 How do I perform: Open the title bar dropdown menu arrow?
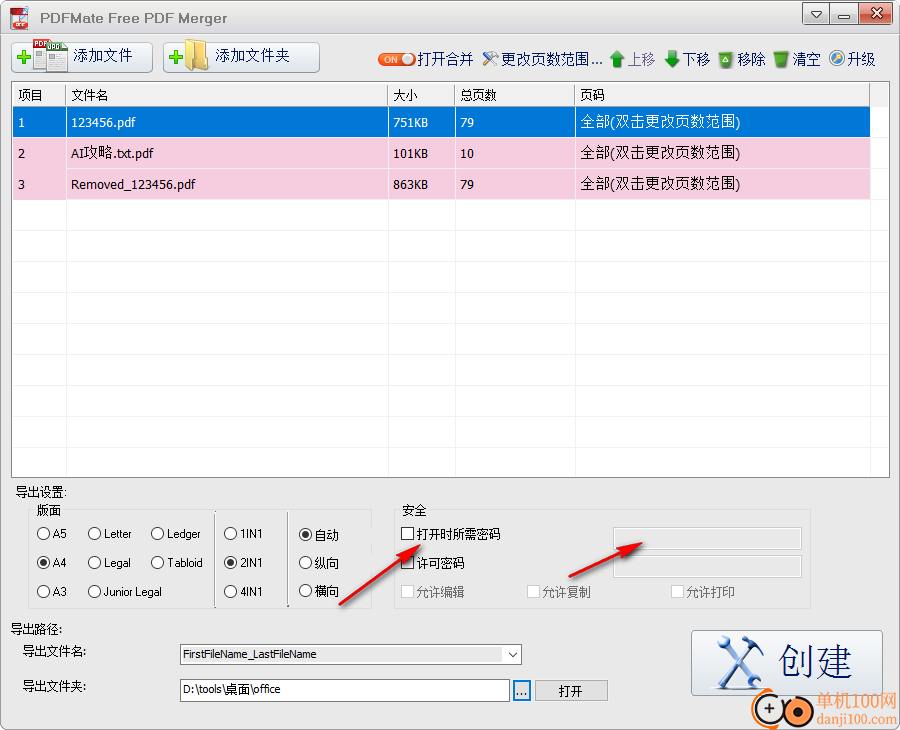(x=816, y=14)
